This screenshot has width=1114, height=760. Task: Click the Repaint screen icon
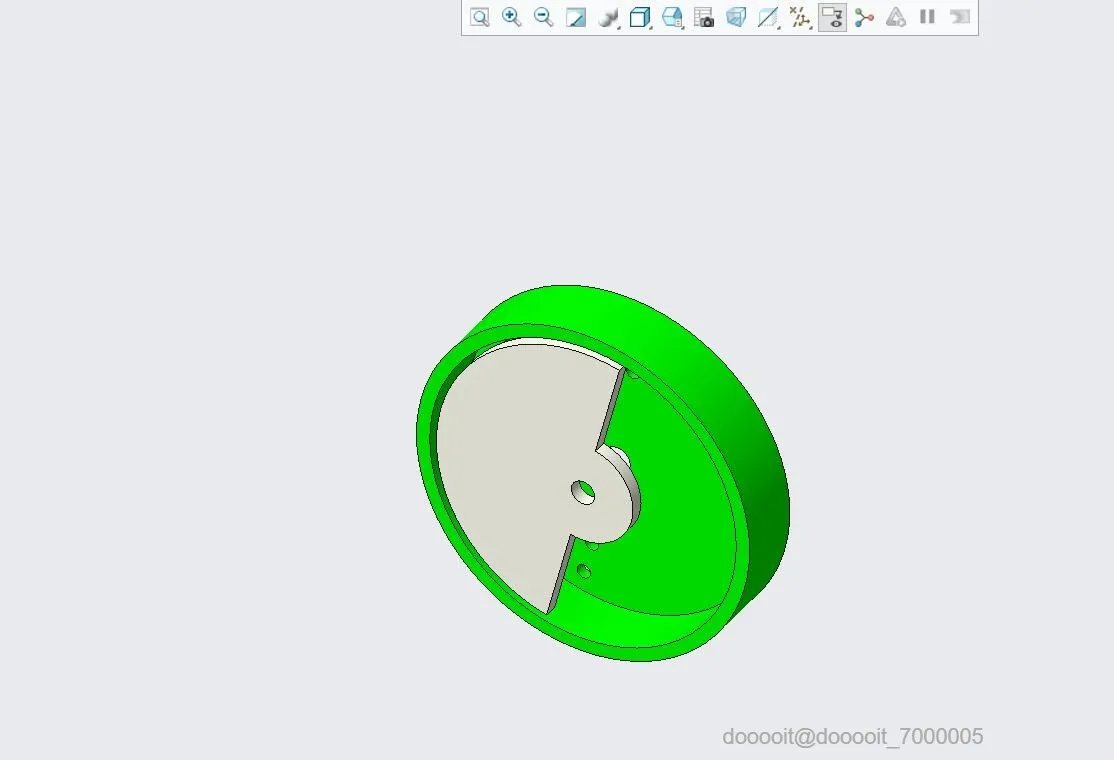pos(575,17)
